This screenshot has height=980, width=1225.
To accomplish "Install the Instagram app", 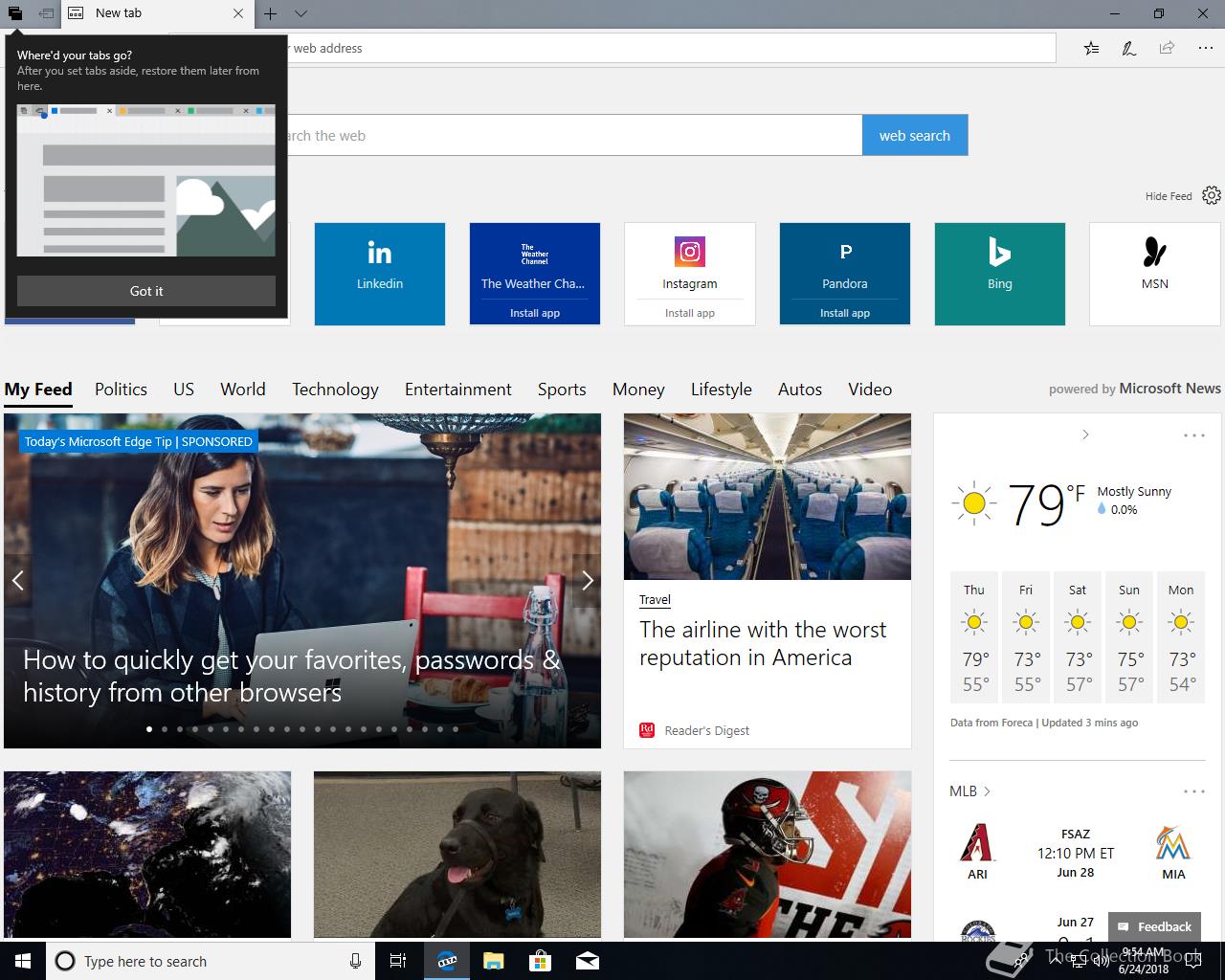I will tap(690, 313).
